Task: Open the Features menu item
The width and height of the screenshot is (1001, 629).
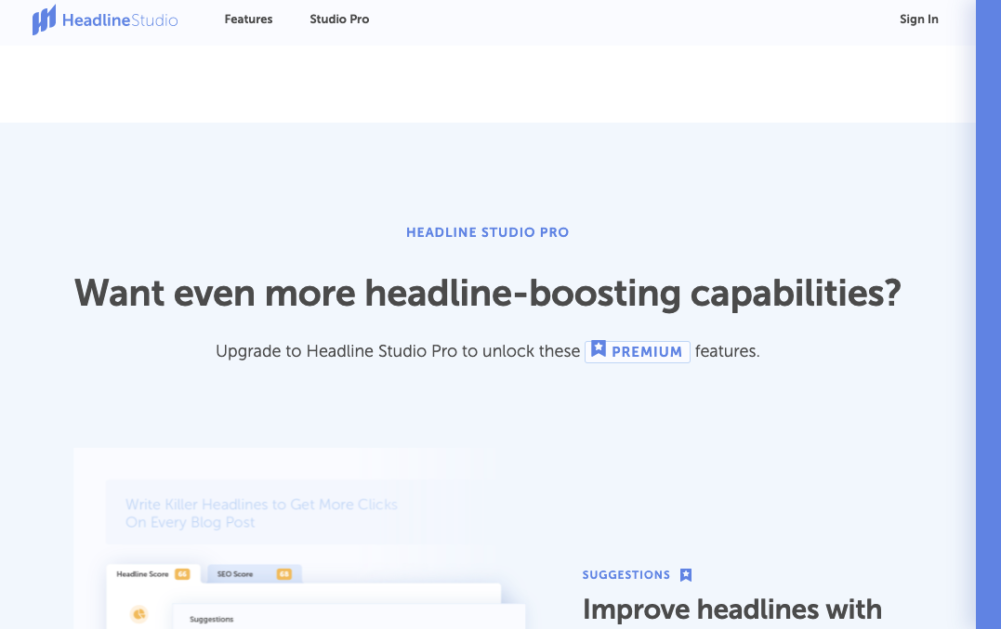Action: click(x=248, y=19)
